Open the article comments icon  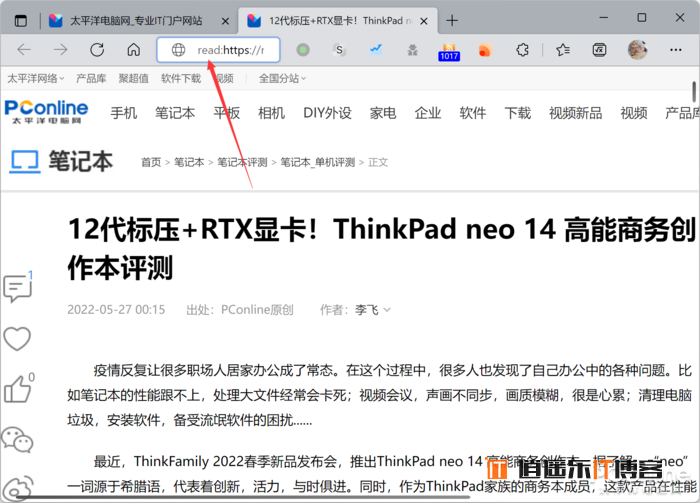(17, 288)
